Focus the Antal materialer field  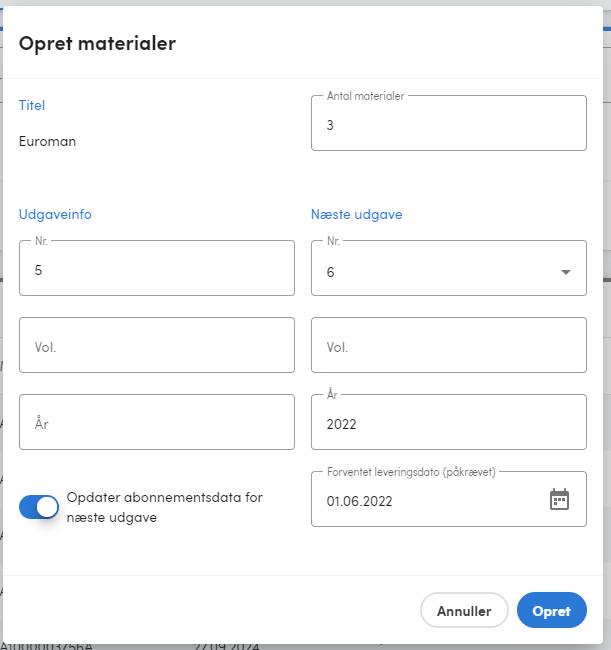pyautogui.click(x=449, y=123)
